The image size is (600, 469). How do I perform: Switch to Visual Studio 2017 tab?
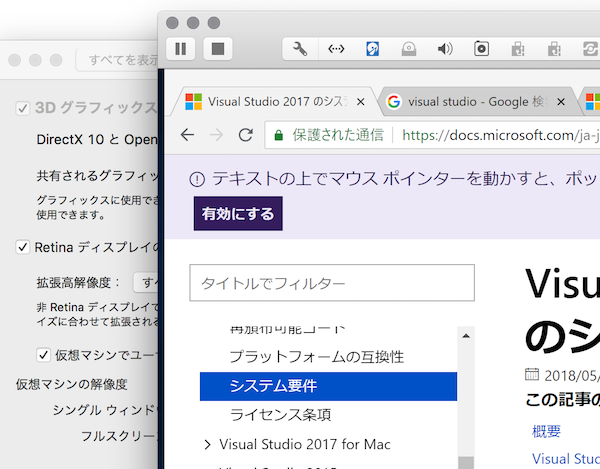(x=272, y=102)
